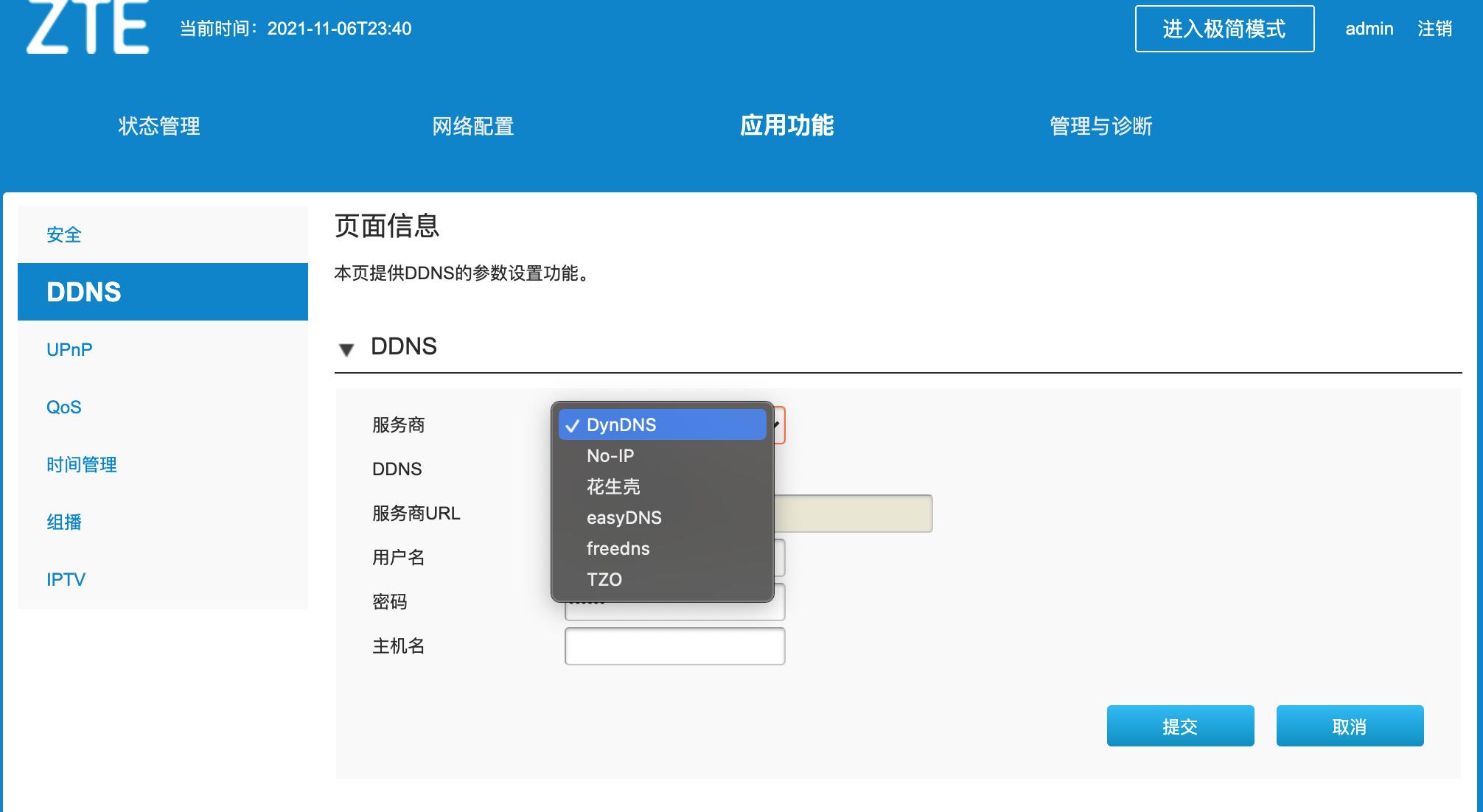This screenshot has width=1483, height=812.
Task: Open the IPTV sidebar item
Action: tap(66, 579)
